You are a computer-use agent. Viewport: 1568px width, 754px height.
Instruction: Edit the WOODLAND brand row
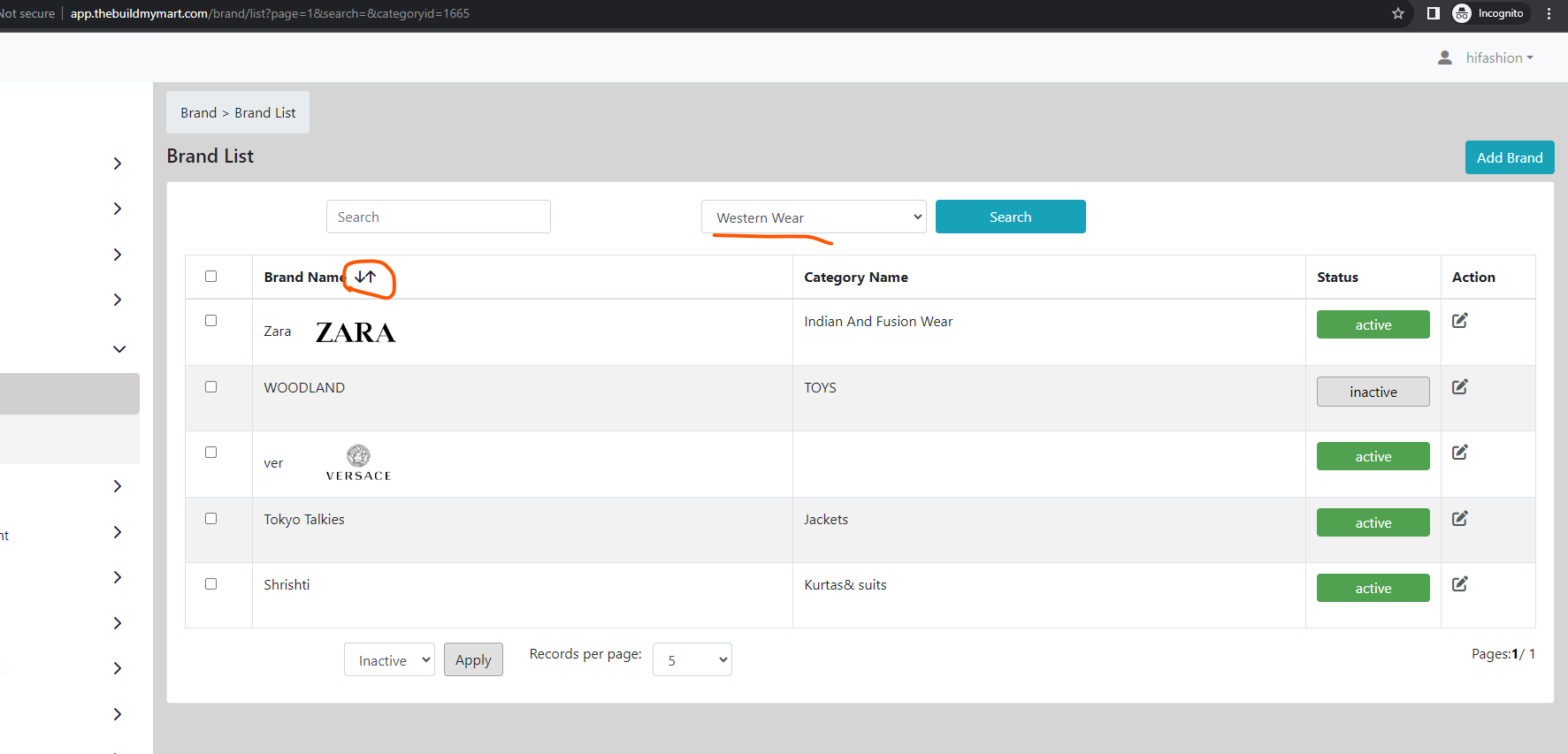(1460, 387)
